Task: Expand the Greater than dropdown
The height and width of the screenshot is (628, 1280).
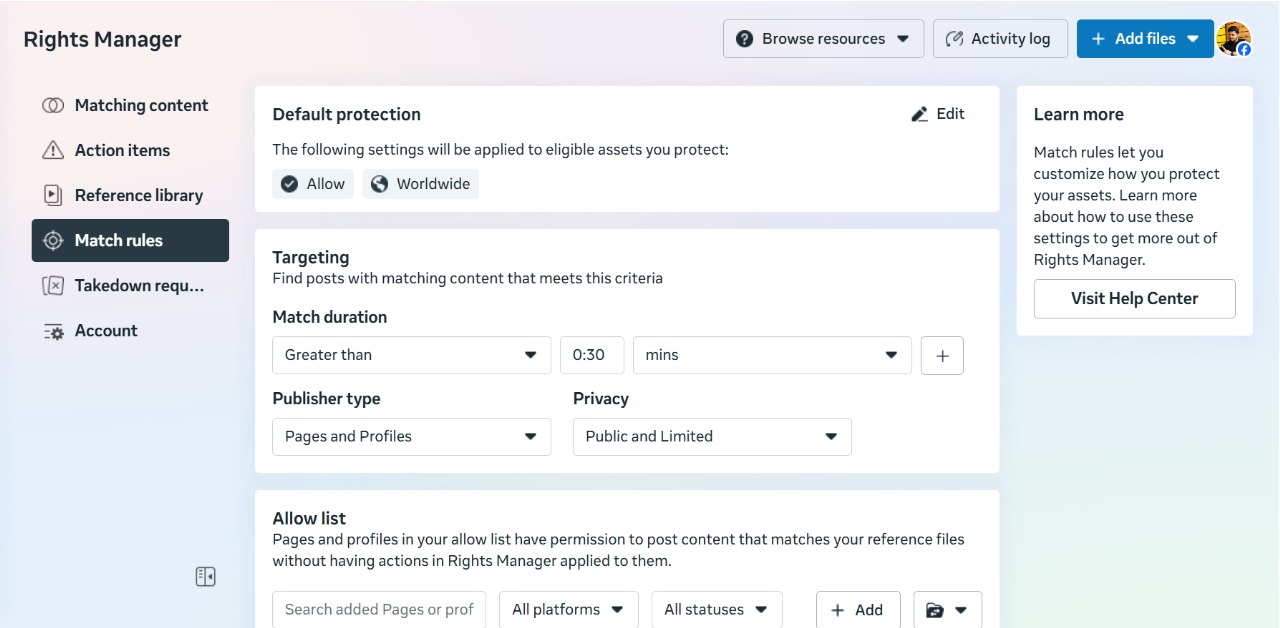Action: [x=411, y=356]
